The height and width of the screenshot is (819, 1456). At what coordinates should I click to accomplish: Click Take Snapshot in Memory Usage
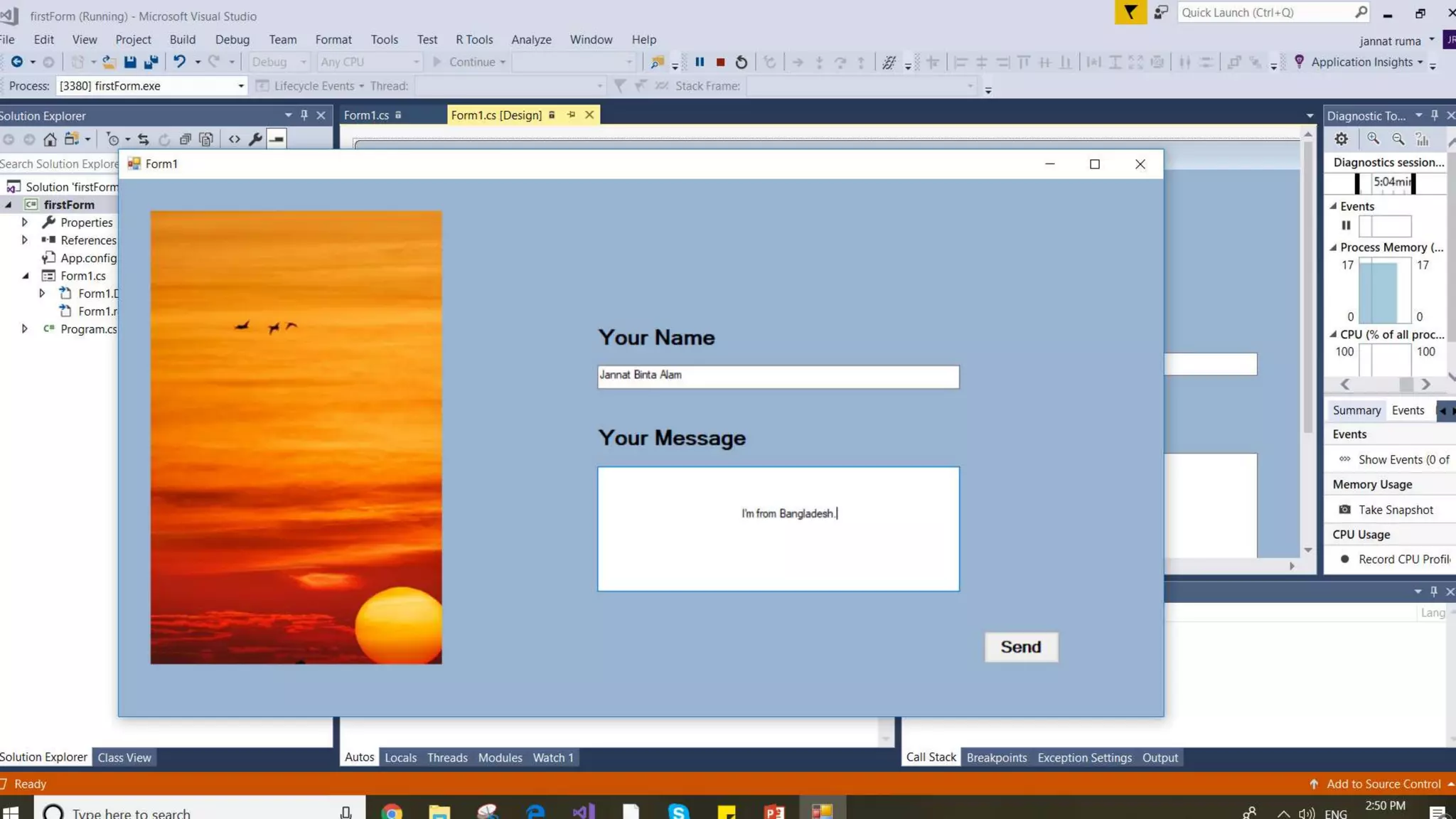click(x=1396, y=510)
